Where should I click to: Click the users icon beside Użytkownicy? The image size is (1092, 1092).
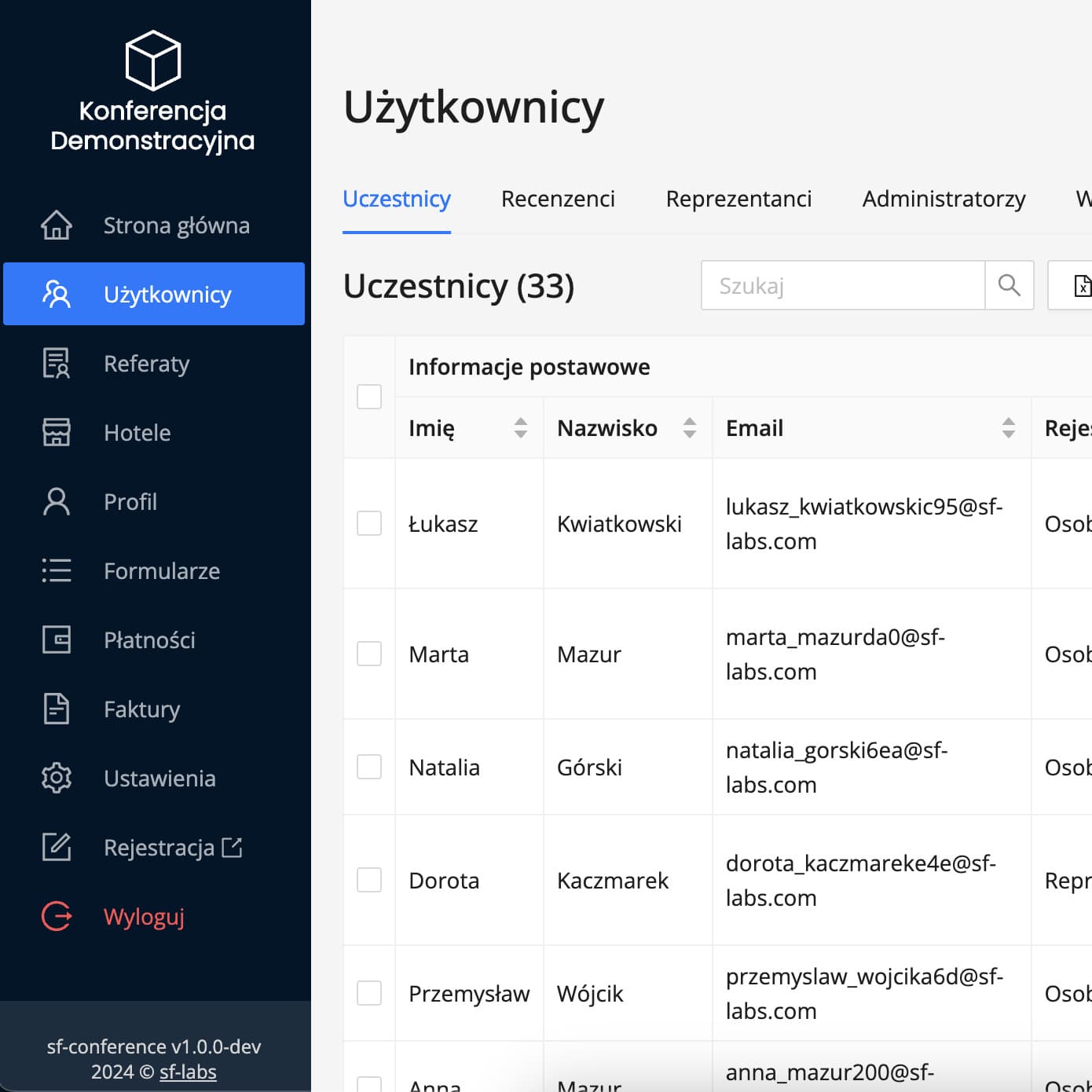pyautogui.click(x=57, y=294)
